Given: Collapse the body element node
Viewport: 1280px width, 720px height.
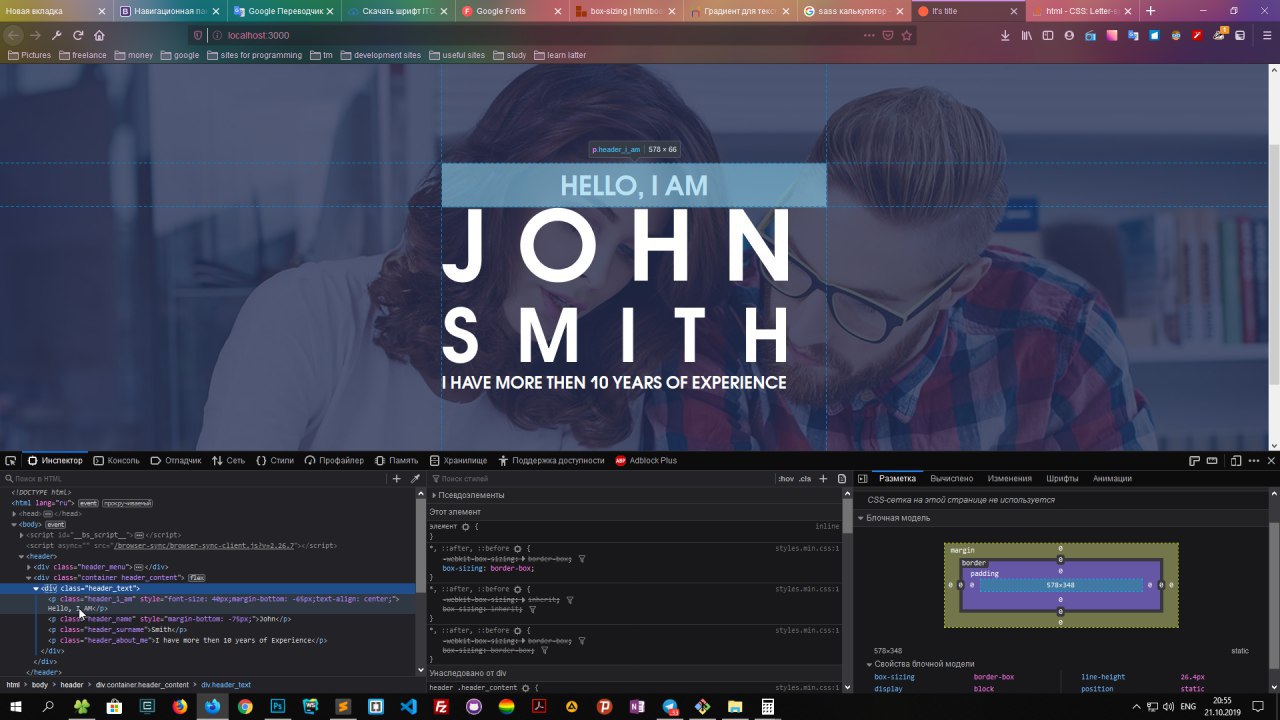Looking at the screenshot, I should tap(15, 524).
